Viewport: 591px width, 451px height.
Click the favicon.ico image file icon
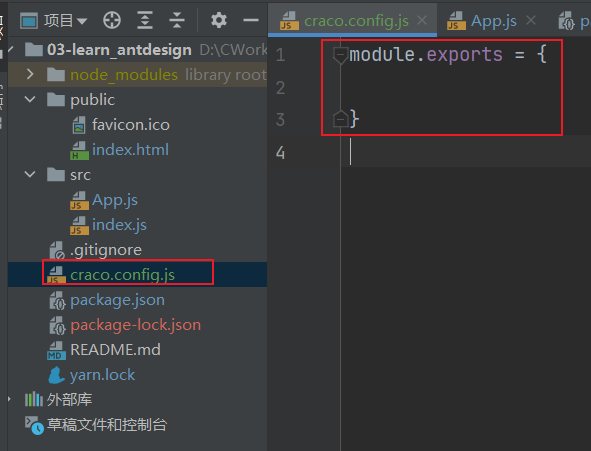pyautogui.click(x=79, y=125)
